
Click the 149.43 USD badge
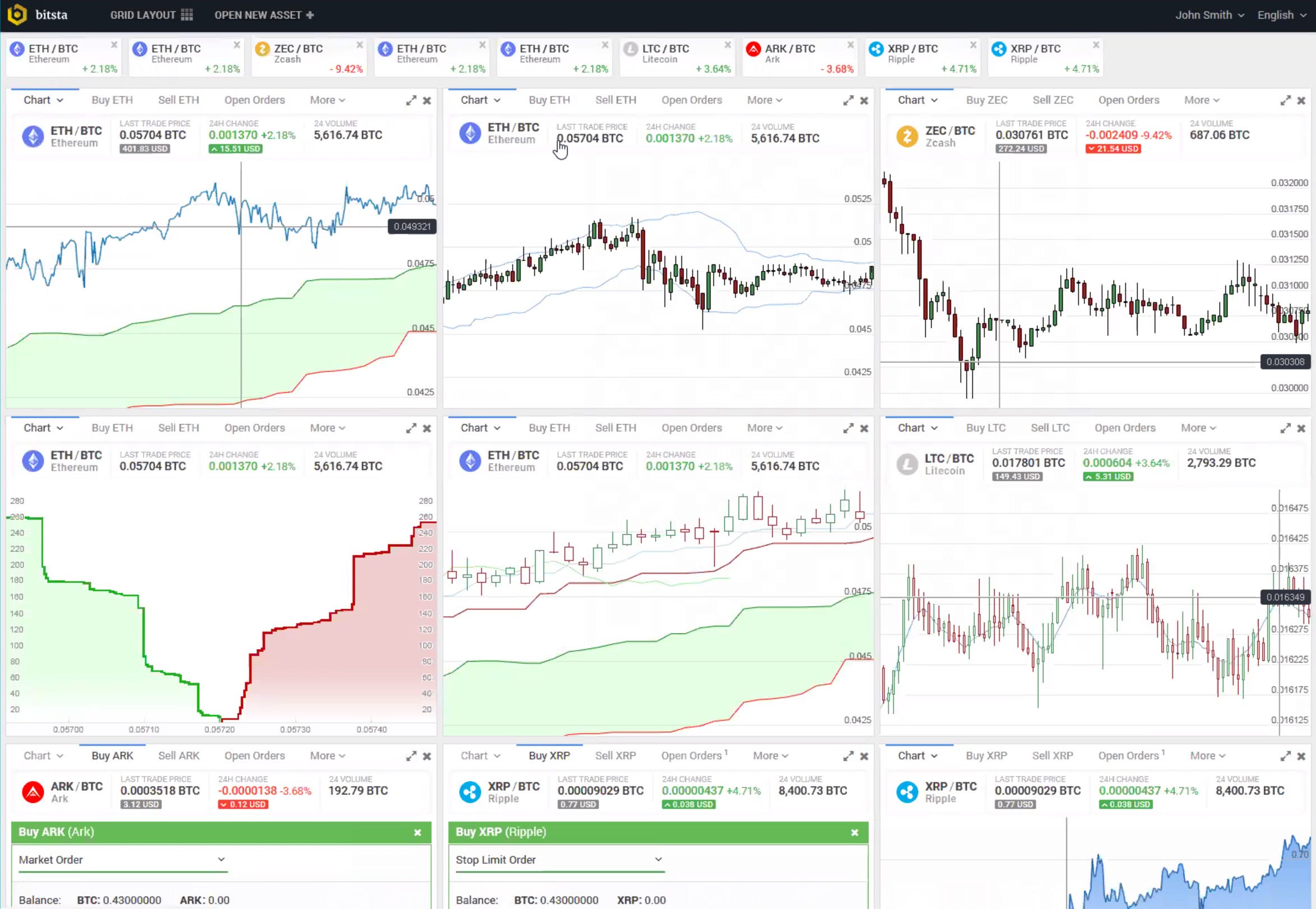pyautogui.click(x=1017, y=477)
